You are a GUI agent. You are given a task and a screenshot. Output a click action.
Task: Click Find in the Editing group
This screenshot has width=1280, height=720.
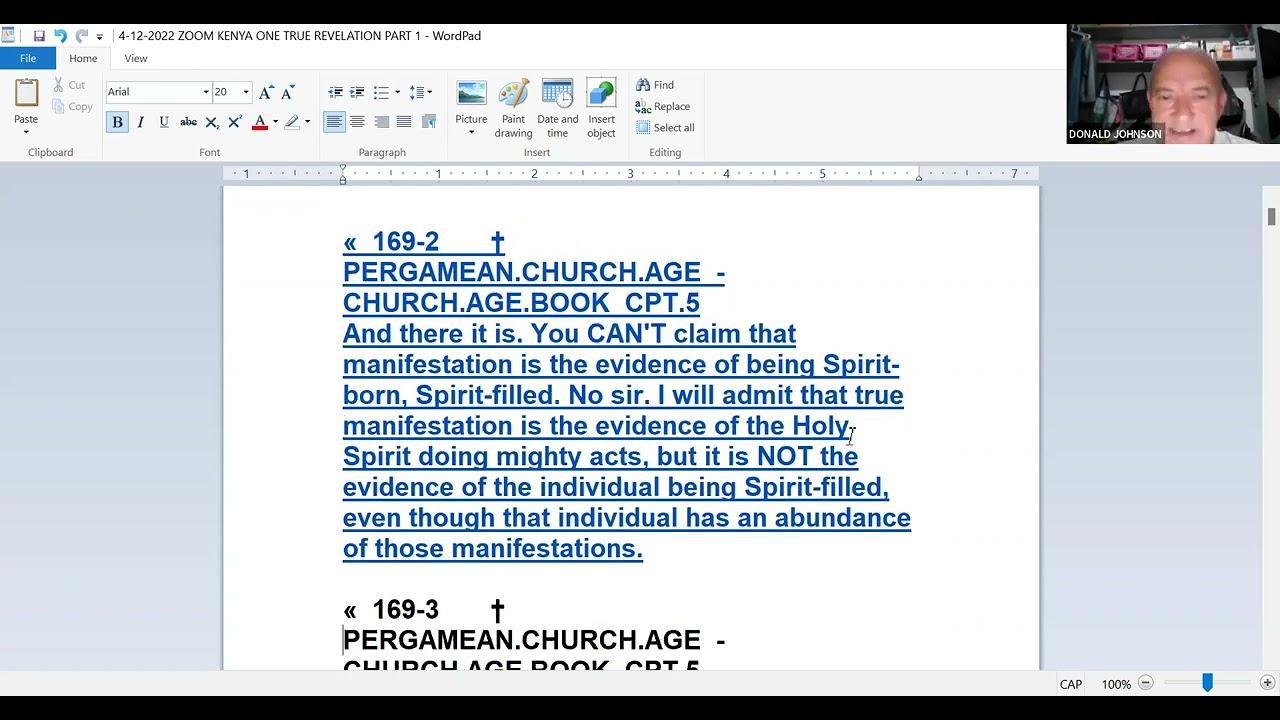pos(655,85)
